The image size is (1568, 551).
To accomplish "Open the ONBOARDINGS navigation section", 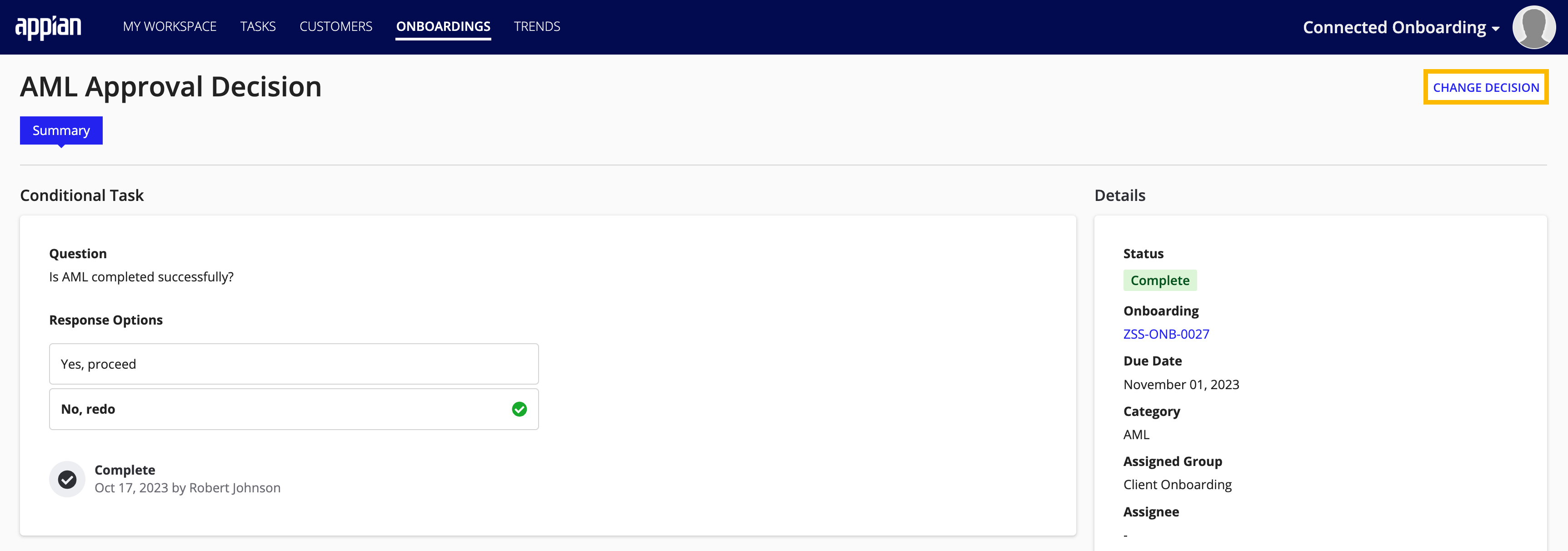I will pos(444,27).
